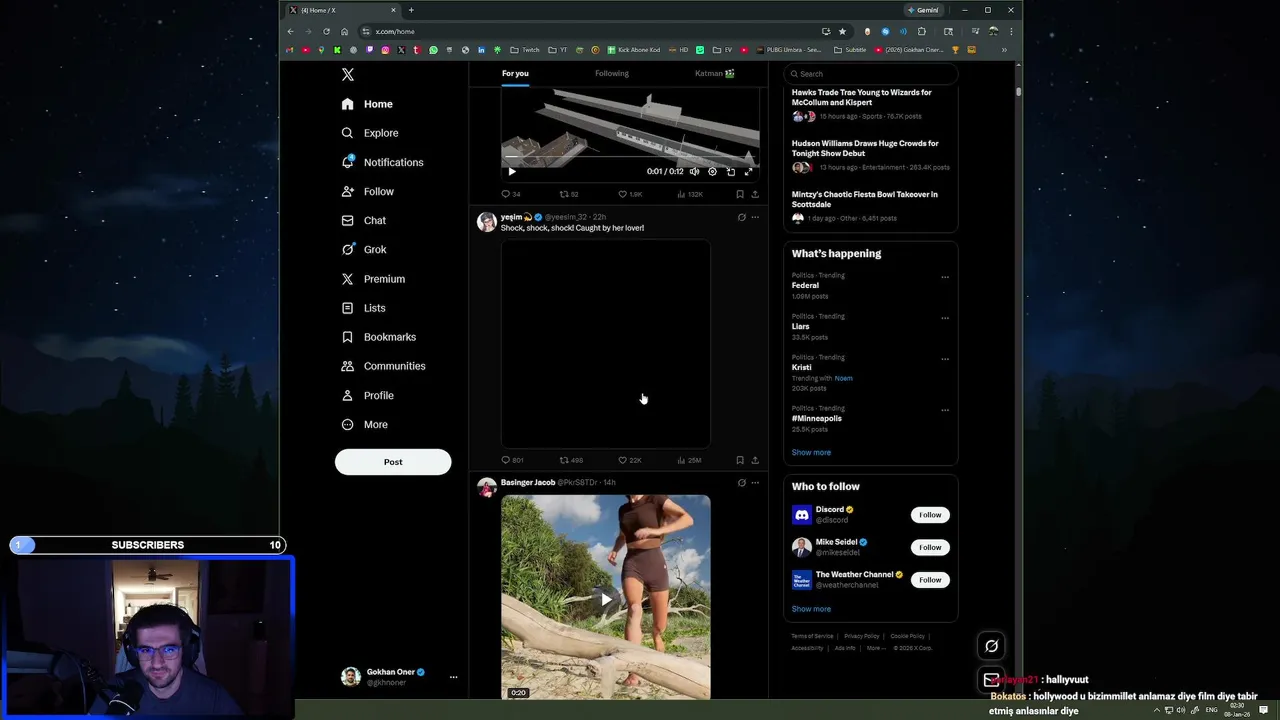View analytics of the post with 25M views
This screenshot has width=1280, height=720.
point(689,460)
